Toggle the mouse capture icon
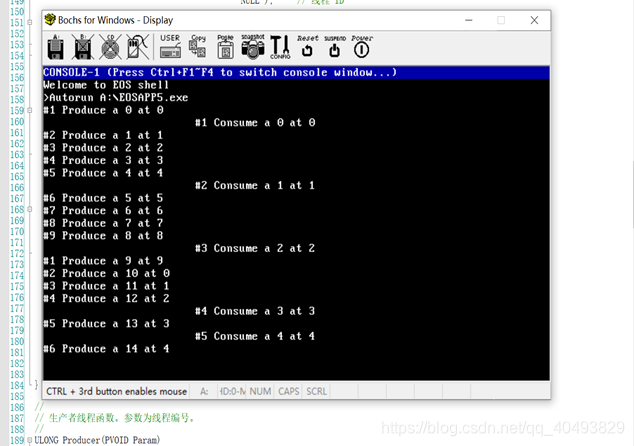634x446 pixels. [x=137, y=47]
